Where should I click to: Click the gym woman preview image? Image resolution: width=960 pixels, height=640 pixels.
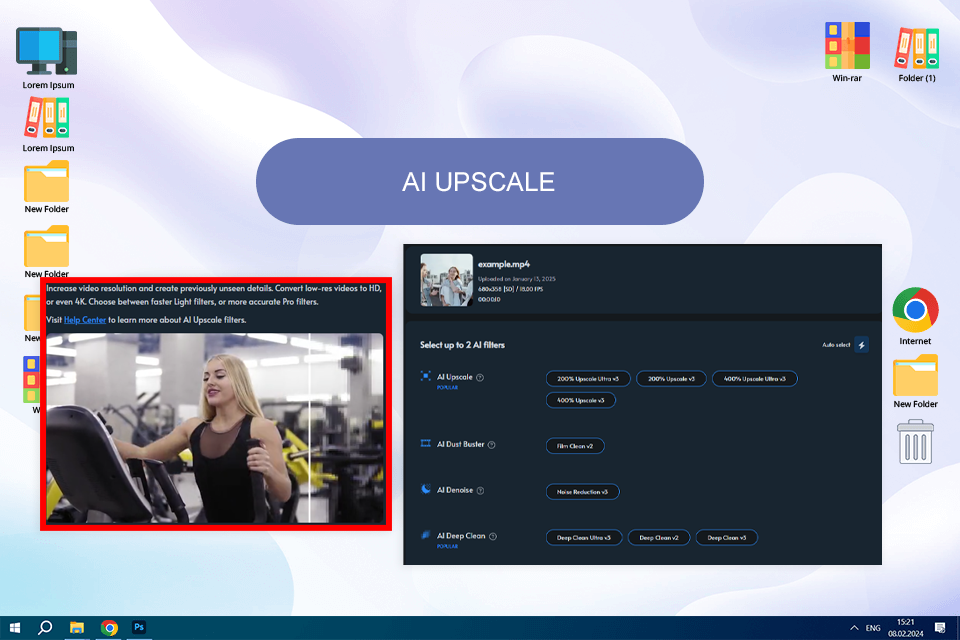tap(215, 427)
